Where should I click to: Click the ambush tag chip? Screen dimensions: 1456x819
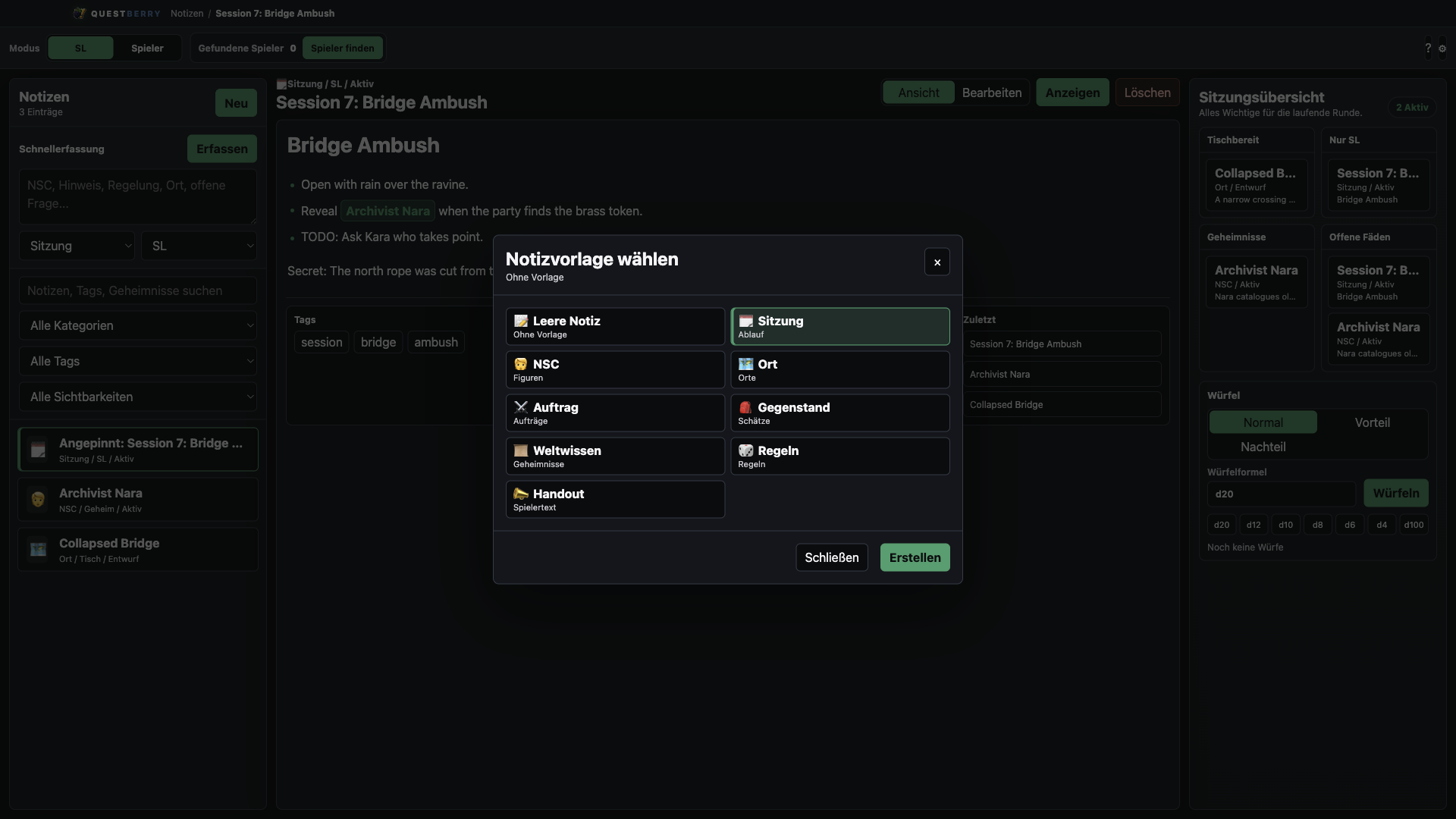(436, 342)
